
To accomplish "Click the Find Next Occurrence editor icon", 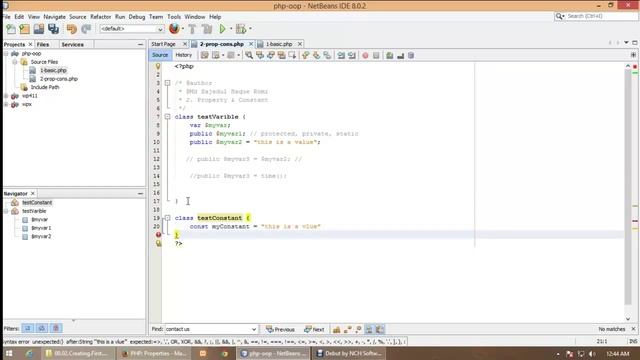I will click(x=271, y=55).
